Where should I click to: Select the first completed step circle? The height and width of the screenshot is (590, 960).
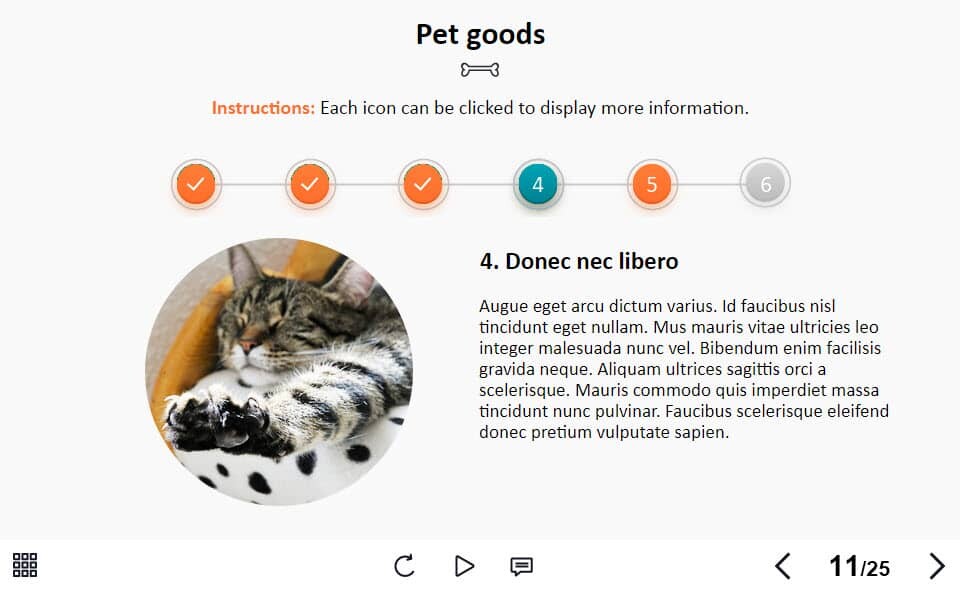196,184
